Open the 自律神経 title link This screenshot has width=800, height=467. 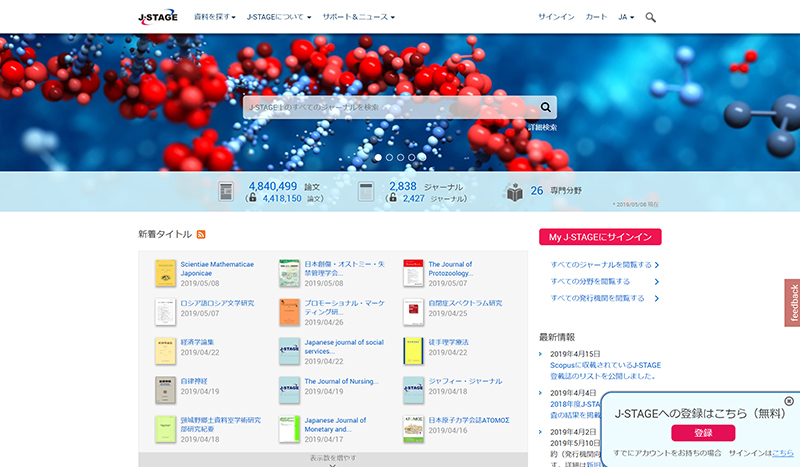click(x=194, y=381)
